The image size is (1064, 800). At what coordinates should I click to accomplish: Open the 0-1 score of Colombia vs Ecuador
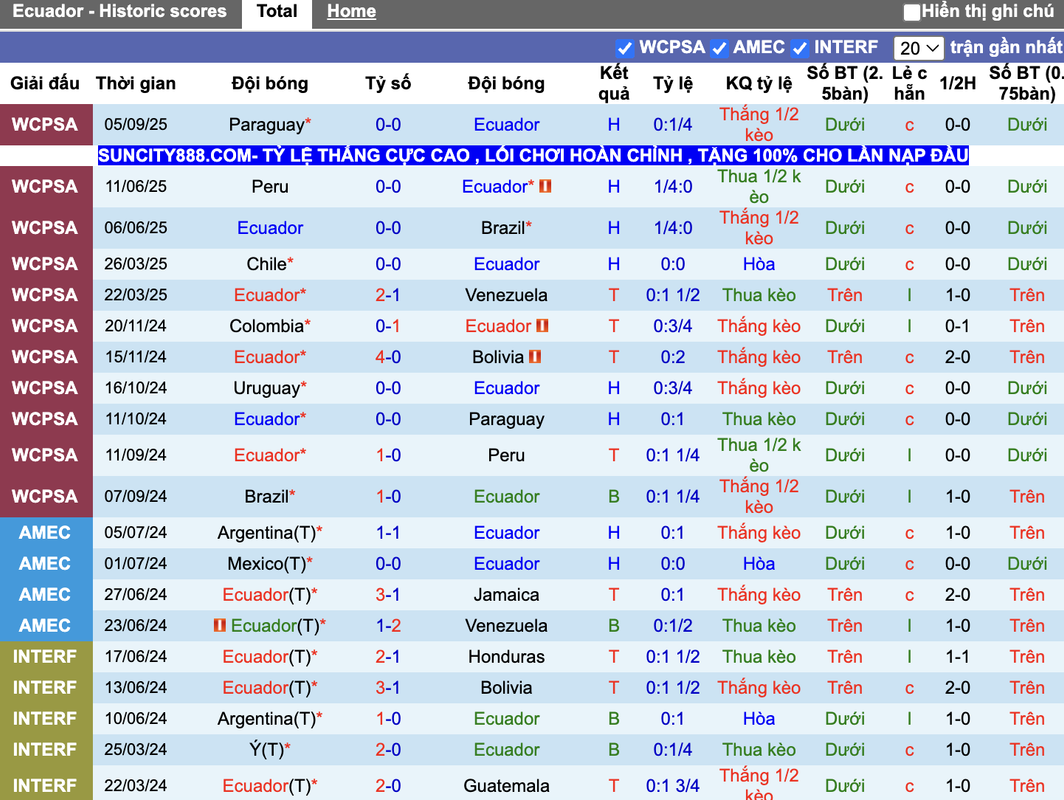point(388,326)
